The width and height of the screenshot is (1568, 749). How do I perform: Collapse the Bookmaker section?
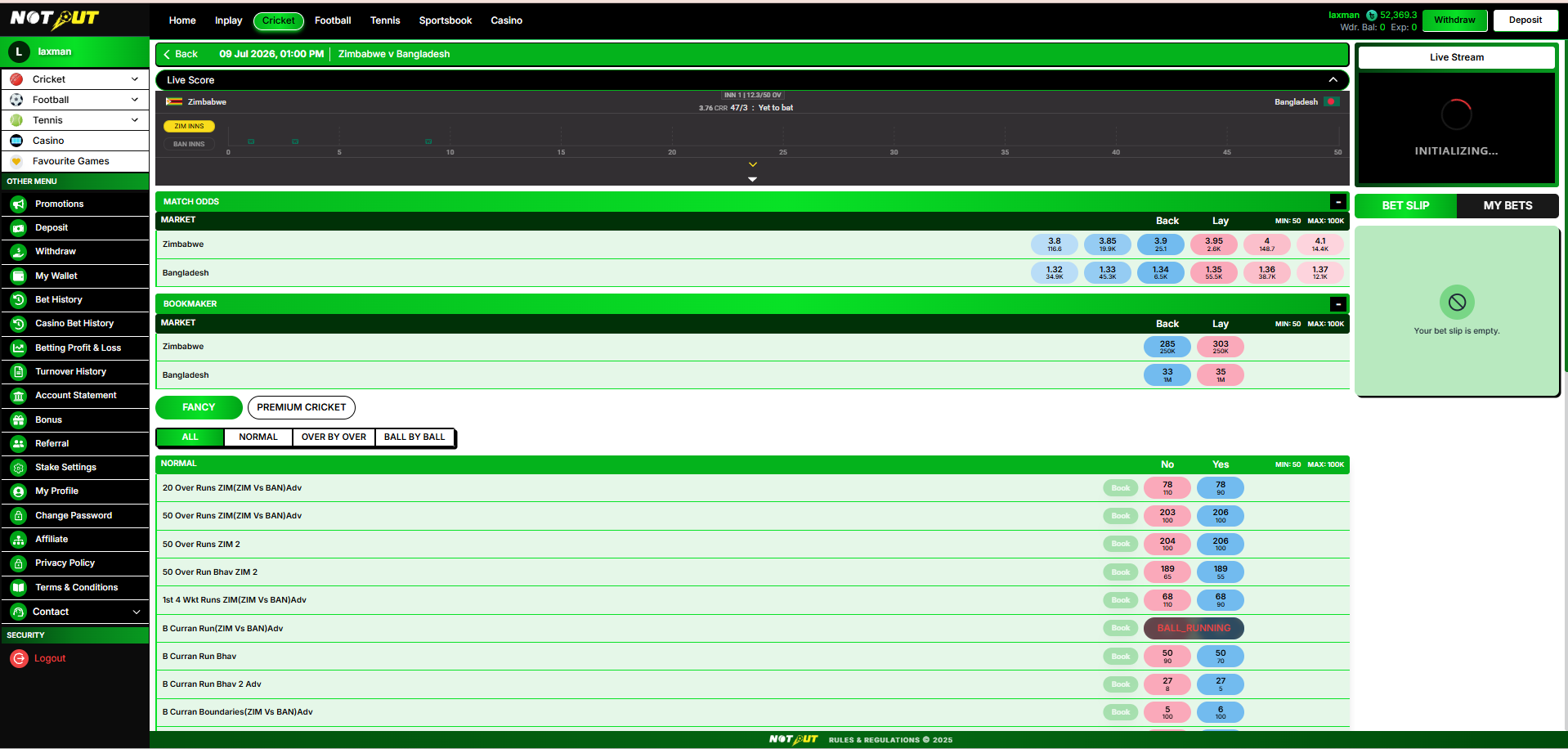coord(1338,304)
